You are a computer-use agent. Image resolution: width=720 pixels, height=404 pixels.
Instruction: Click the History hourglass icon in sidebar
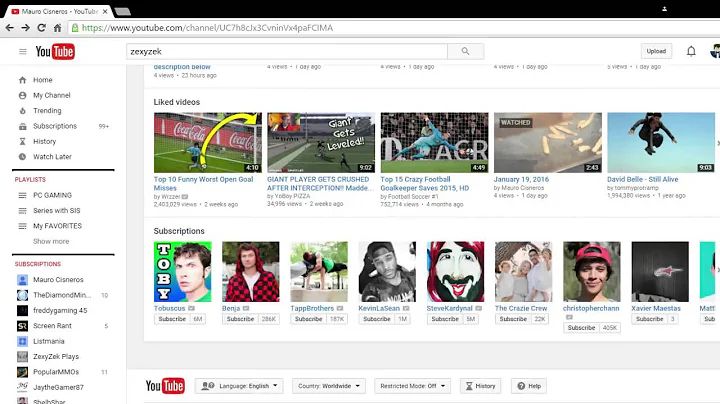pyautogui.click(x=22, y=141)
